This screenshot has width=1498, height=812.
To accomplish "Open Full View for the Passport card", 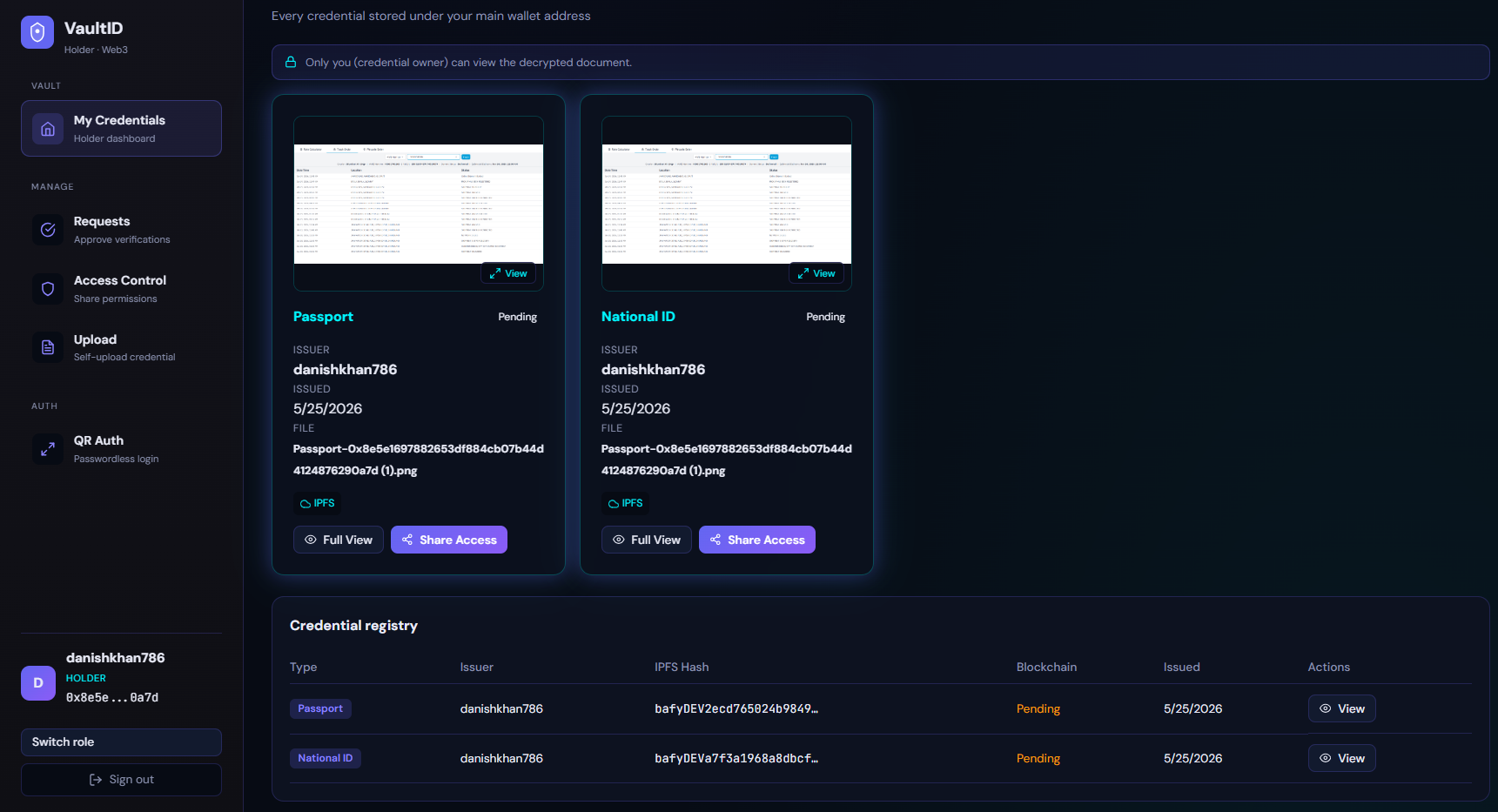I will click(339, 540).
